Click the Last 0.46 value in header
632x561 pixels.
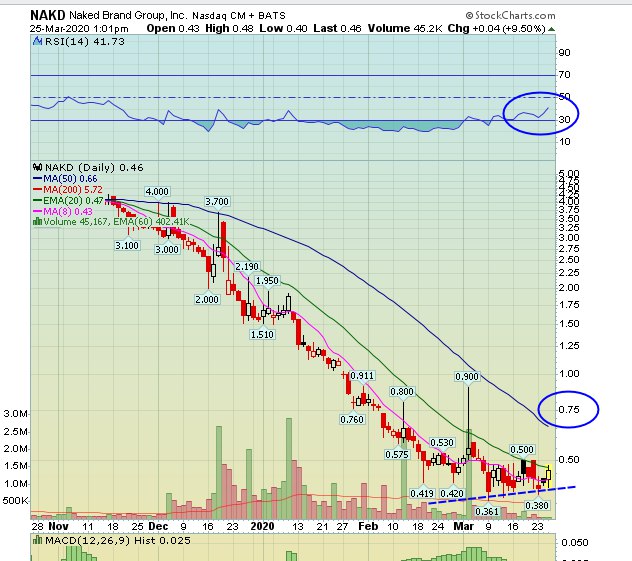pos(337,29)
